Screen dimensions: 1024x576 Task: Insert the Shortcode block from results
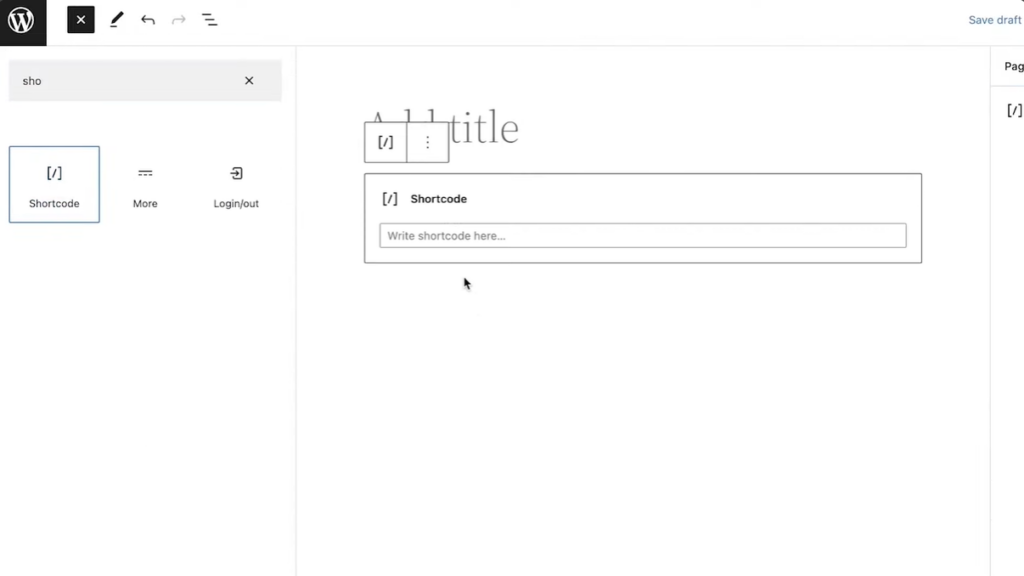[x=54, y=184]
